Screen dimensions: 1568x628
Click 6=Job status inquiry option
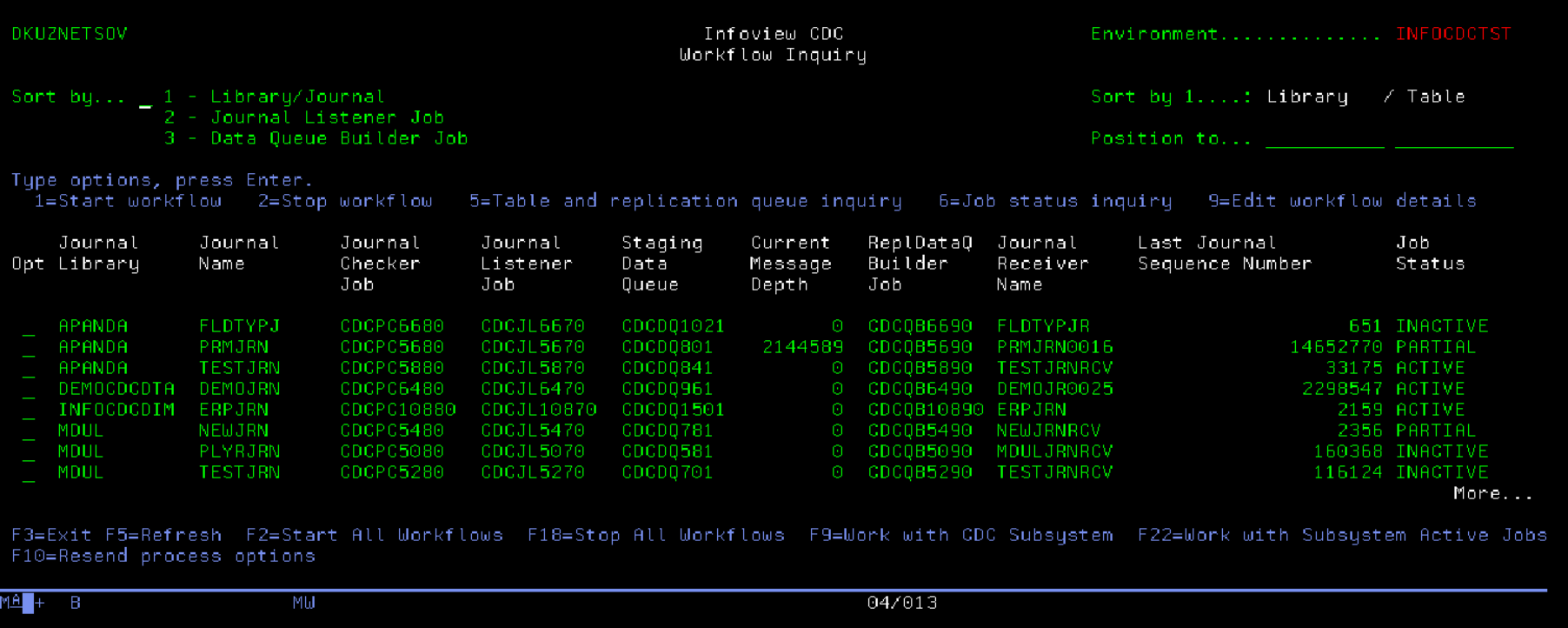coord(1055,201)
